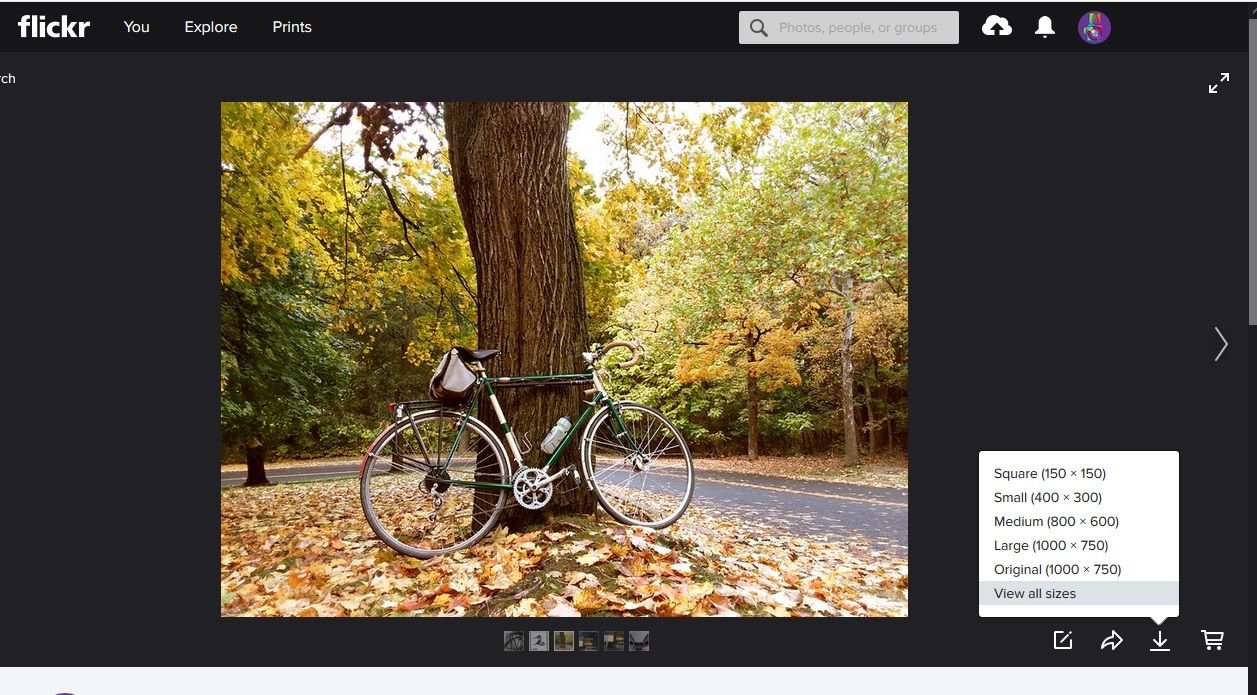Download Medium (800 × 600) size
The image size is (1257, 695).
1079,521
